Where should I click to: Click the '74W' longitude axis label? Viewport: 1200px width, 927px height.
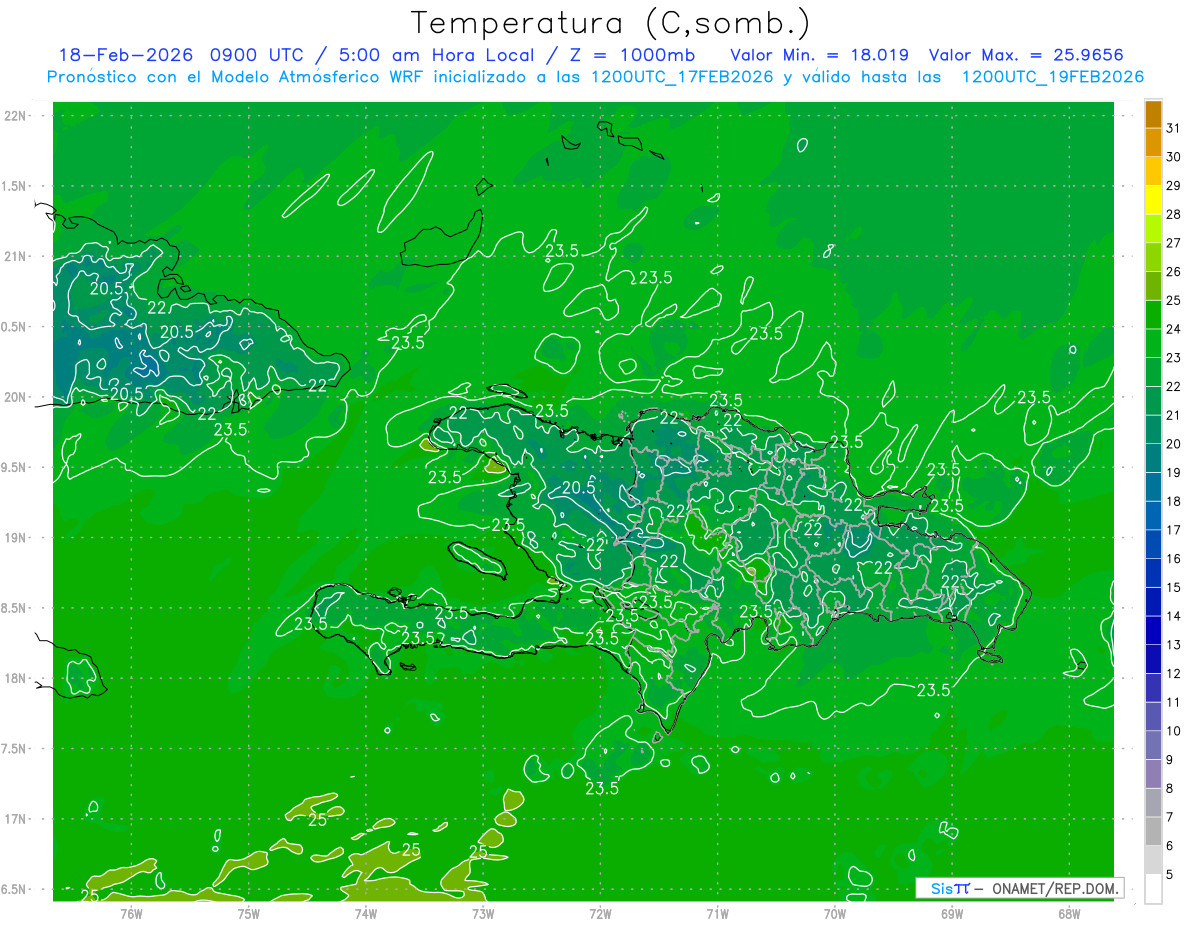click(x=366, y=913)
